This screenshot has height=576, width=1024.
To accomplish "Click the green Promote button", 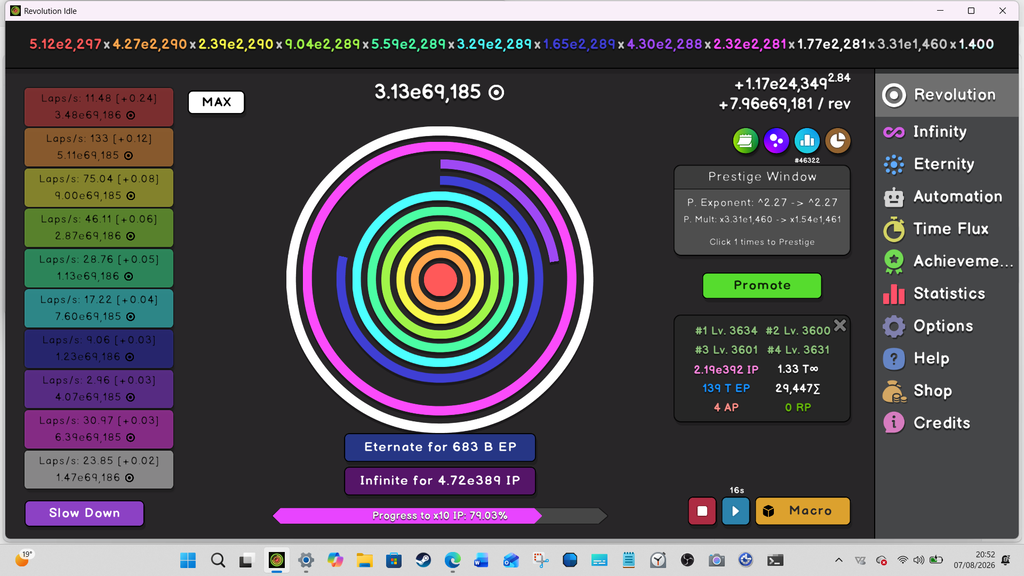I will point(761,285).
